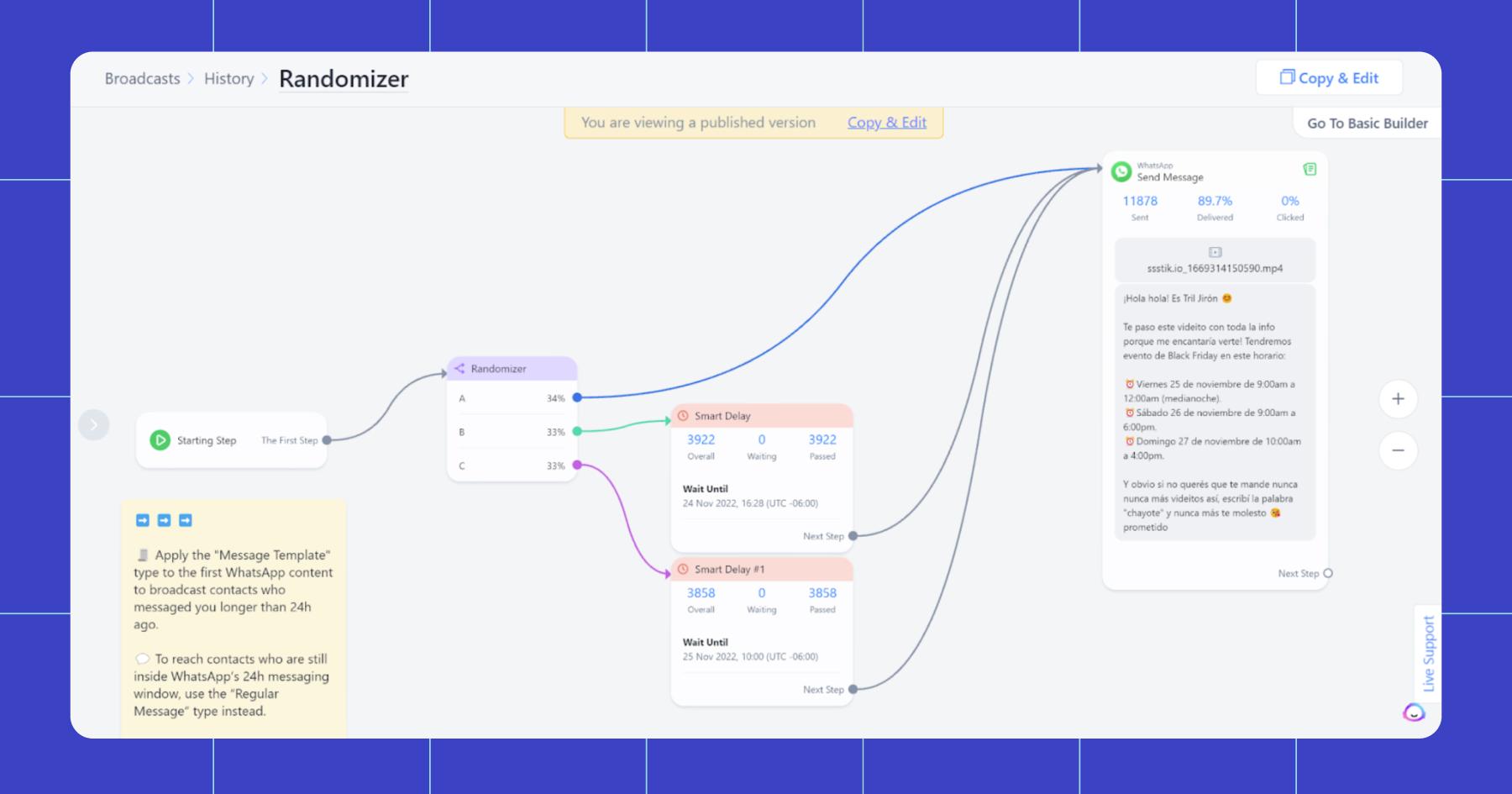Click Smart Delay Next Step connector

(853, 535)
